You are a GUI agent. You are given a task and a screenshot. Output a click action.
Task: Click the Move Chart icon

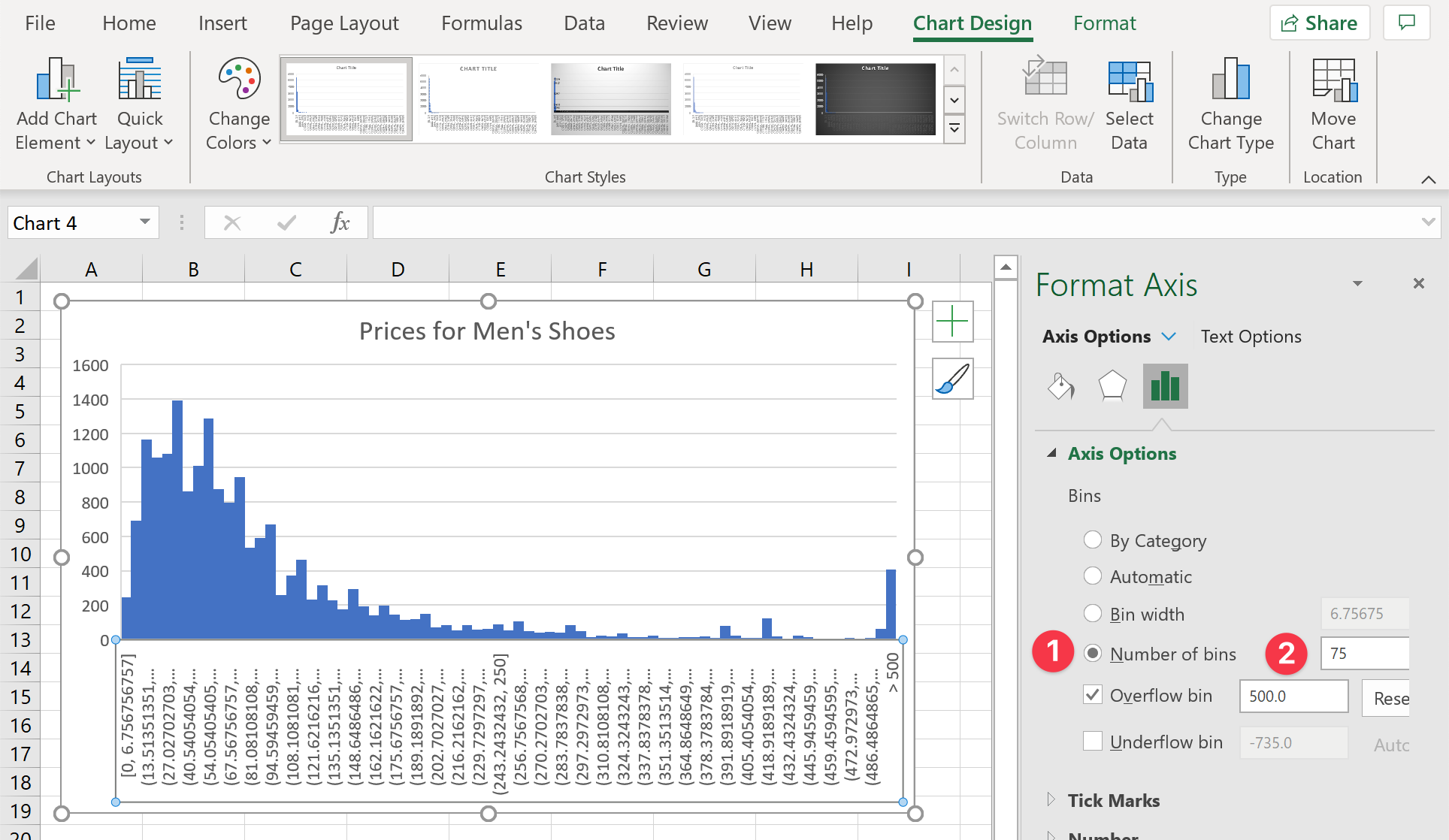tap(1333, 80)
